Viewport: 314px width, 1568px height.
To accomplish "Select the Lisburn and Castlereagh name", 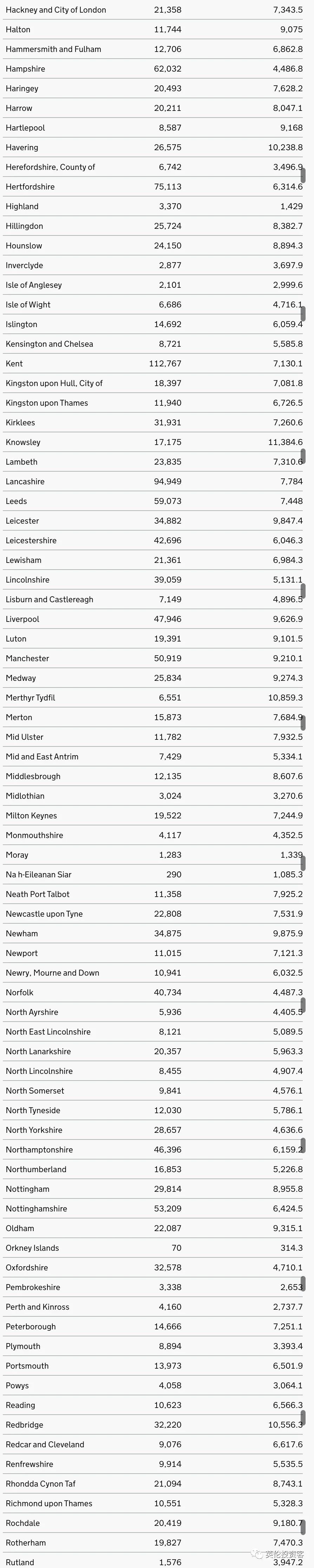I will [50, 599].
